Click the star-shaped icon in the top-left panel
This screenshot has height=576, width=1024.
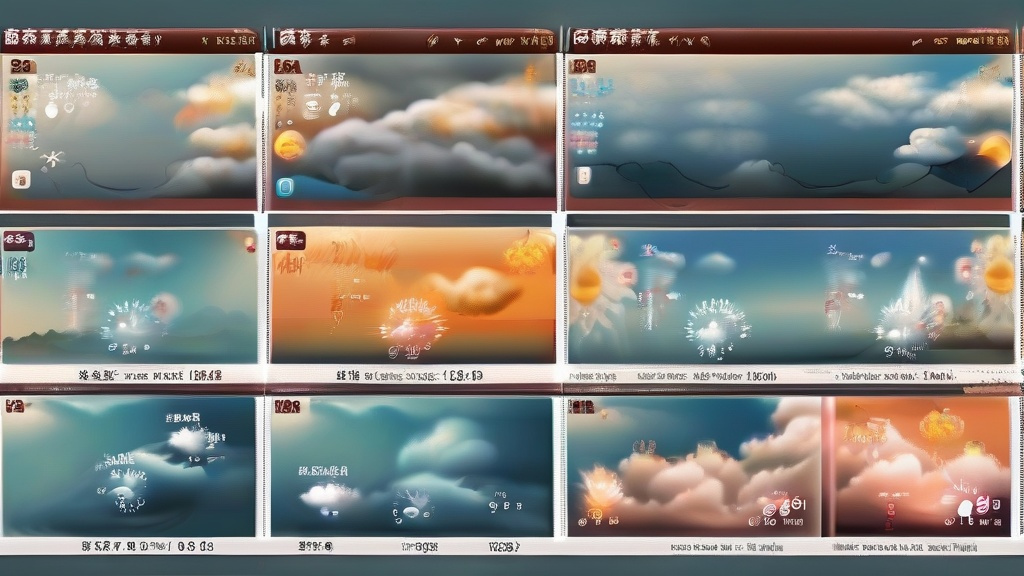(51, 158)
